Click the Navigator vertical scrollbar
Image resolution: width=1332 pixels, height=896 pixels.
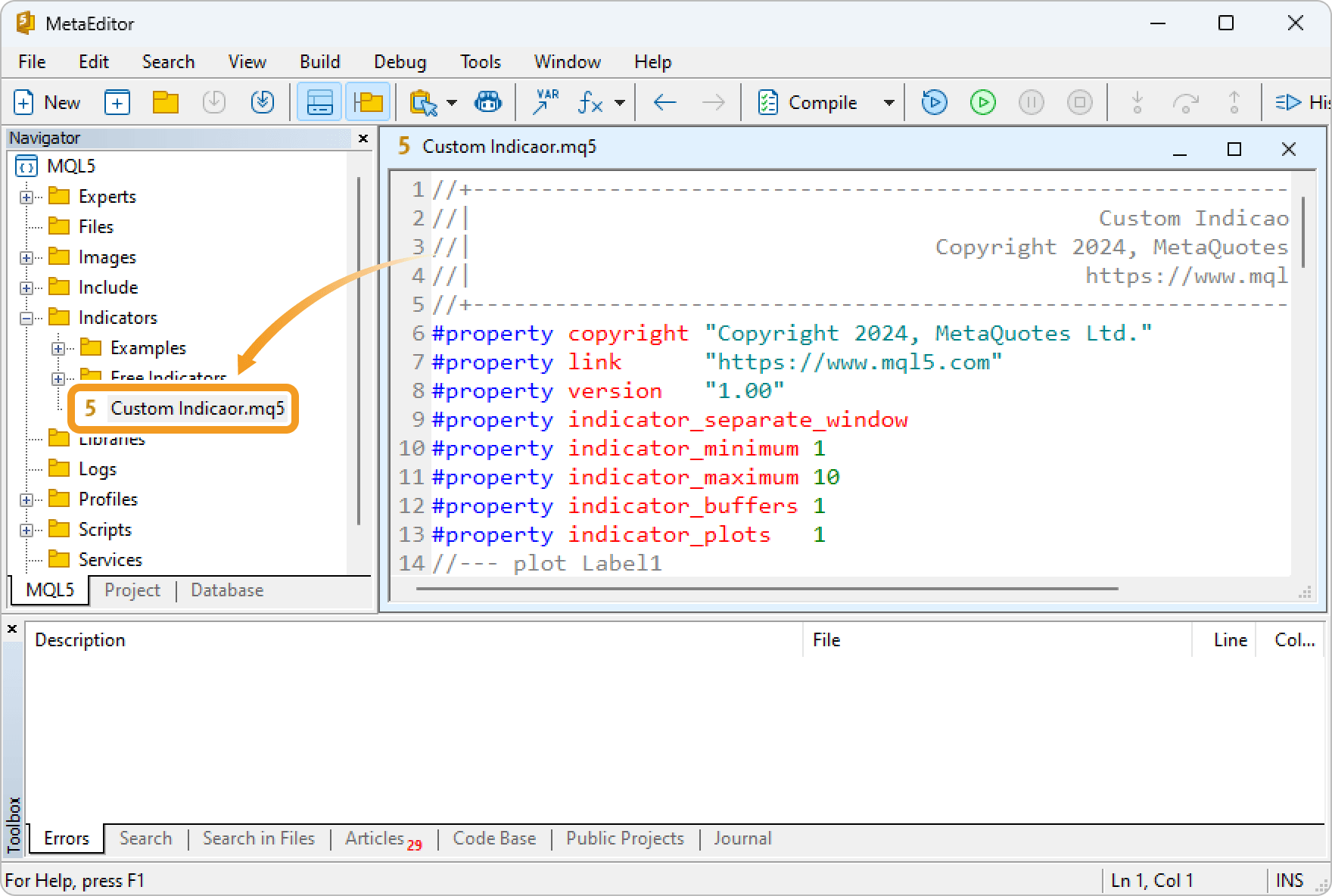[x=358, y=350]
